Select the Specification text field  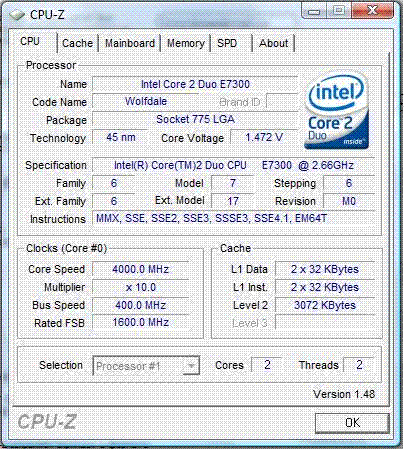[233, 165]
